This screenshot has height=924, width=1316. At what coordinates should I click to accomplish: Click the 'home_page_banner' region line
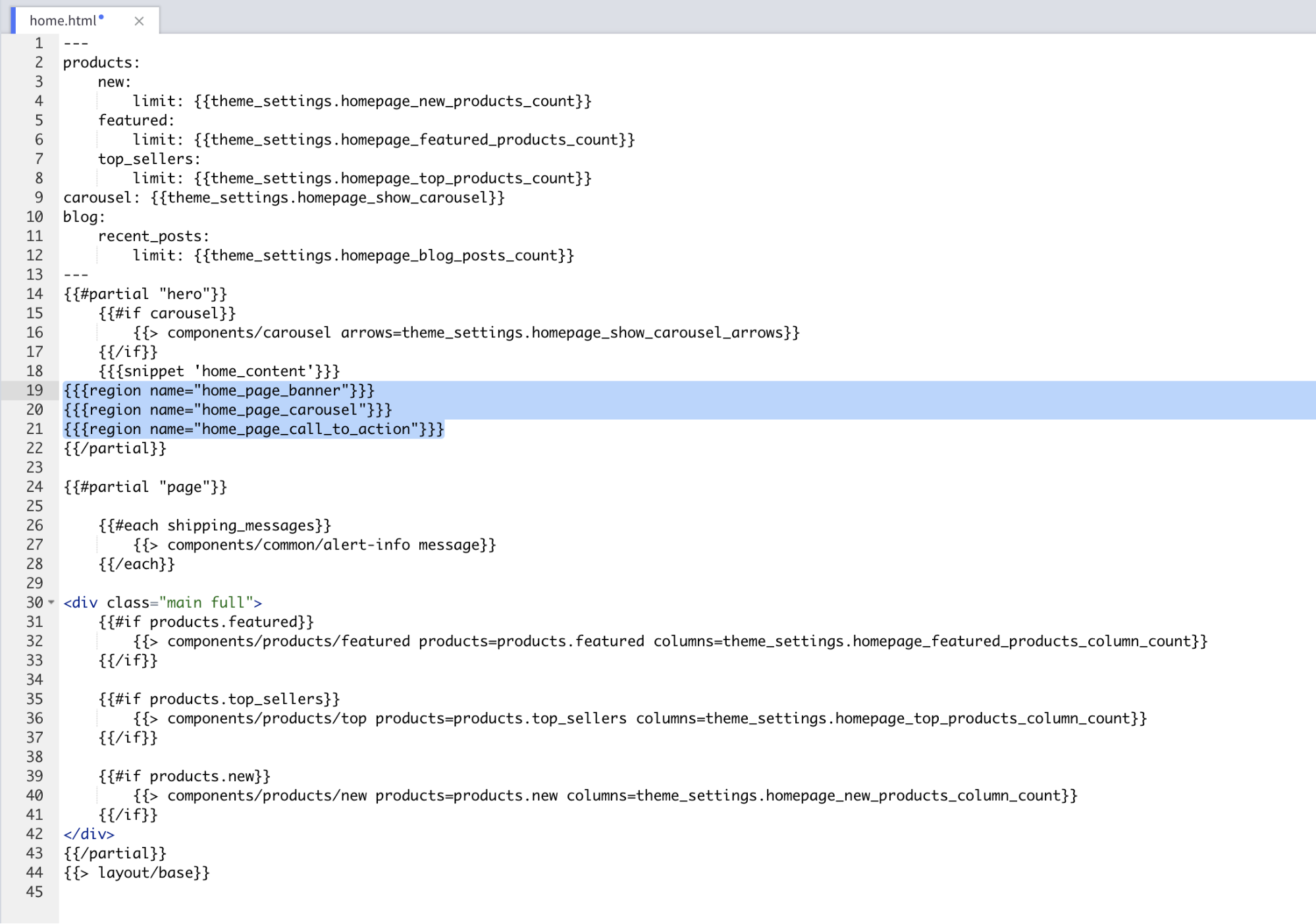point(219,391)
